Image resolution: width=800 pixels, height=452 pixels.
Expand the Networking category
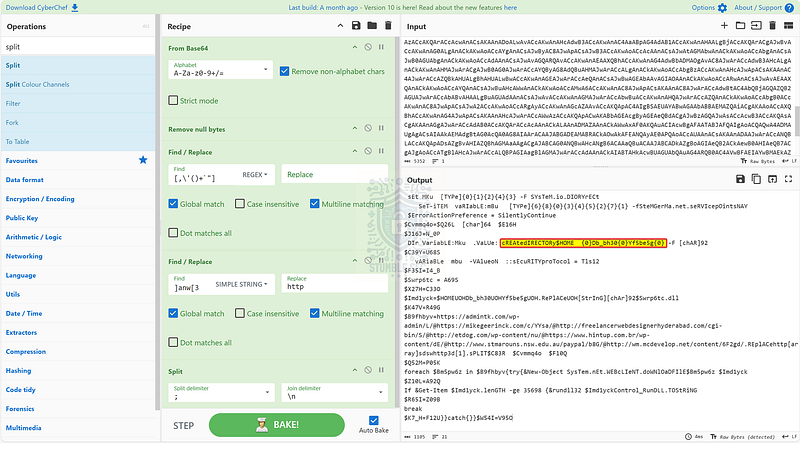(78, 256)
